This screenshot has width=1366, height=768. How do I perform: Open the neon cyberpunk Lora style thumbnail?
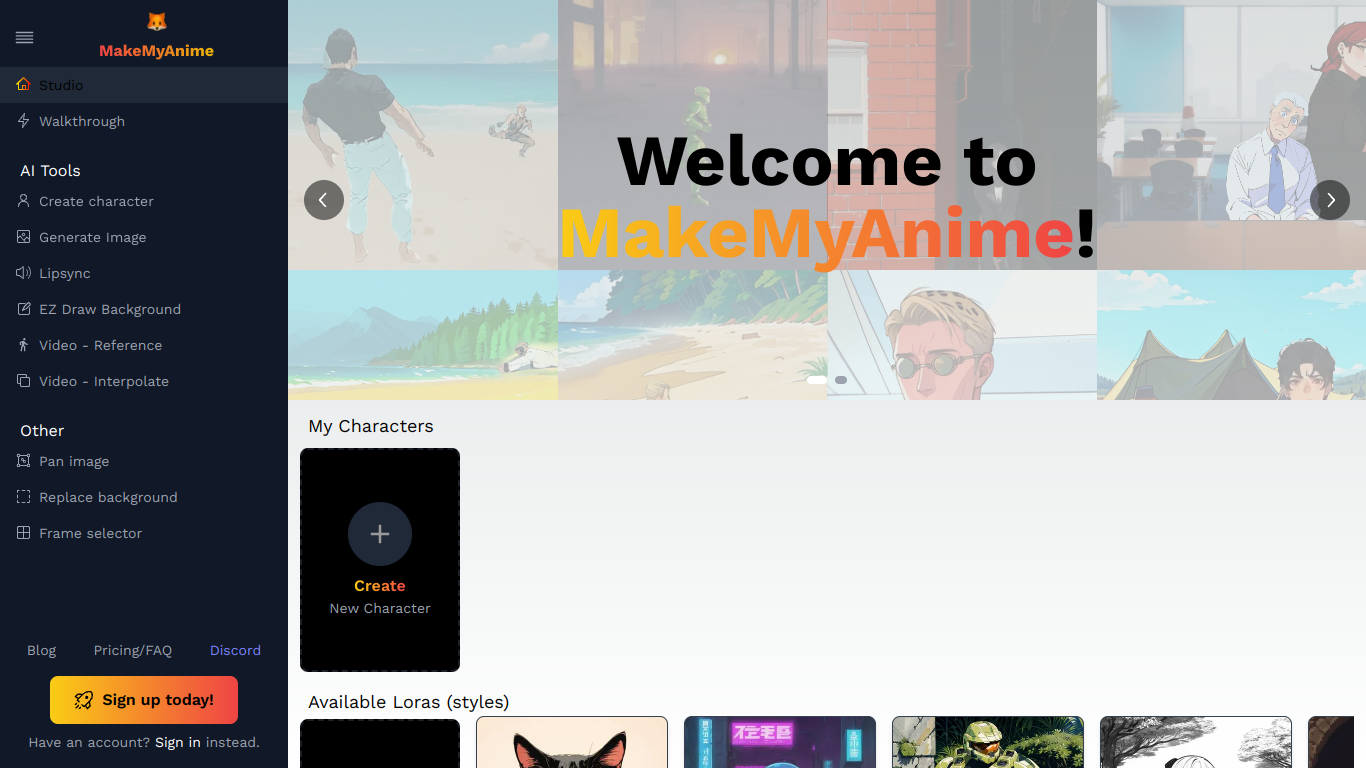click(780, 742)
